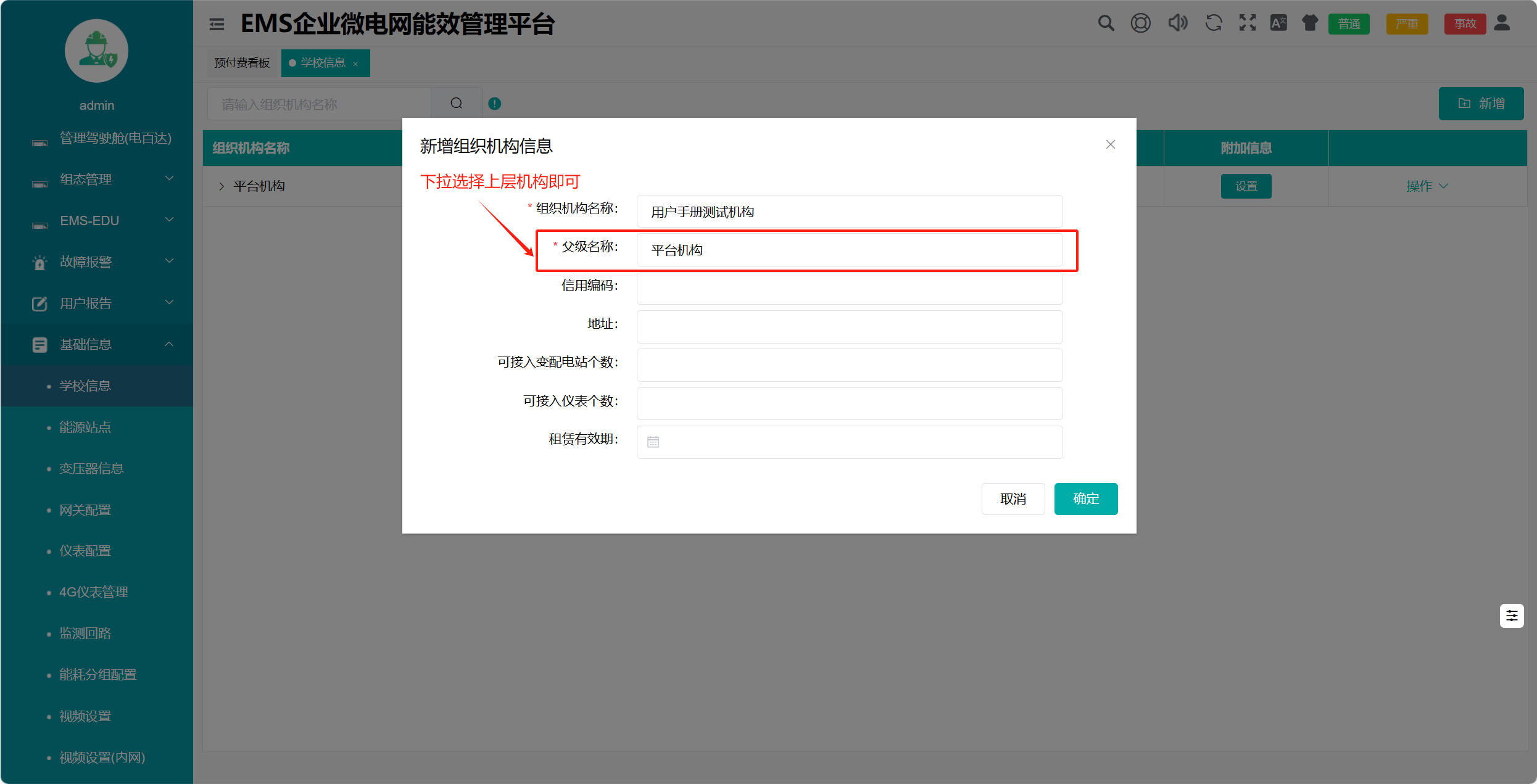This screenshot has height=784, width=1537.
Task: Open the settings sliders icon at right edge
Action: tap(1512, 616)
